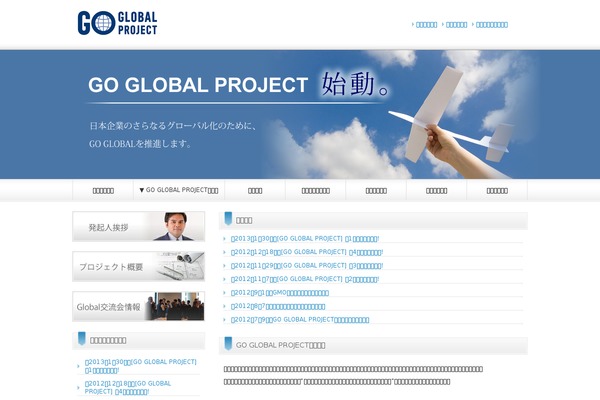The height and width of the screenshot is (400, 600).
Task: Click the rightmost item in the navigation bar
Action: (x=497, y=190)
